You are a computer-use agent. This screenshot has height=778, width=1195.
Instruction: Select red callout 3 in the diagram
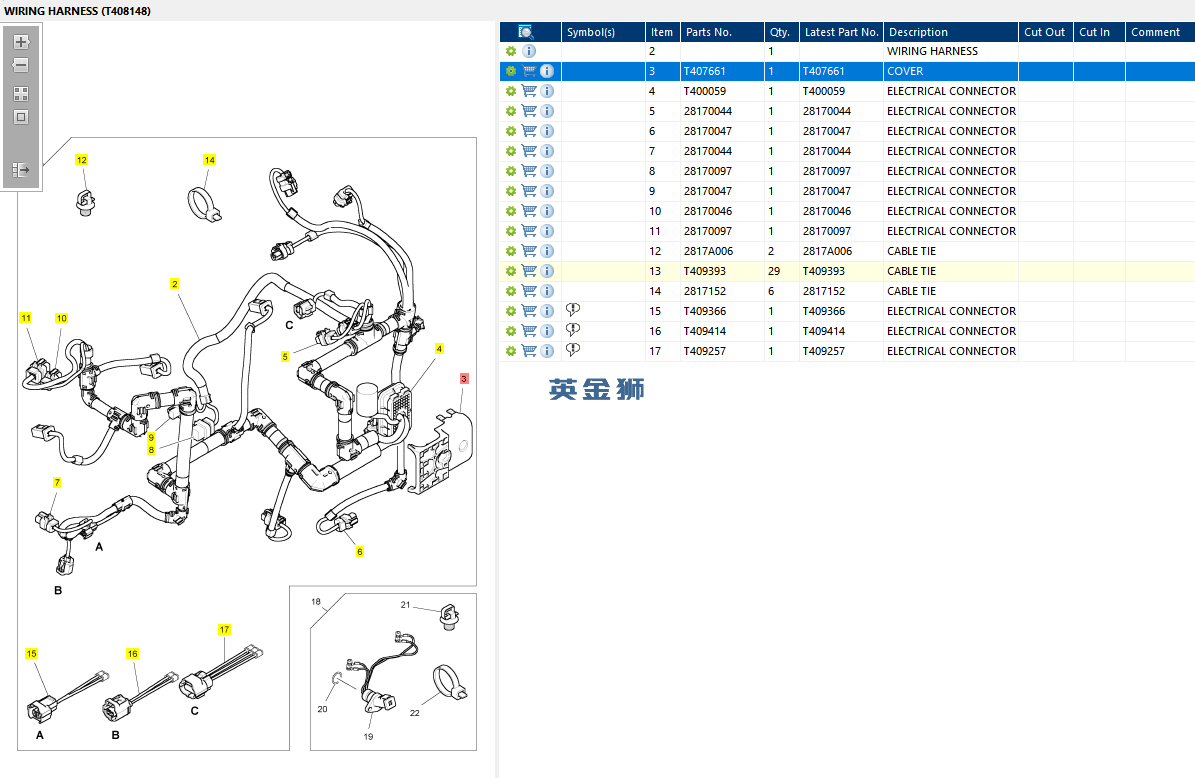tap(464, 379)
